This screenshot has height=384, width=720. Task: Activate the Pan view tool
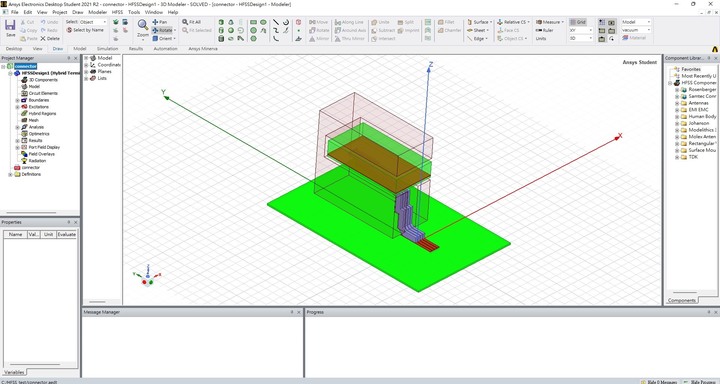pos(160,22)
